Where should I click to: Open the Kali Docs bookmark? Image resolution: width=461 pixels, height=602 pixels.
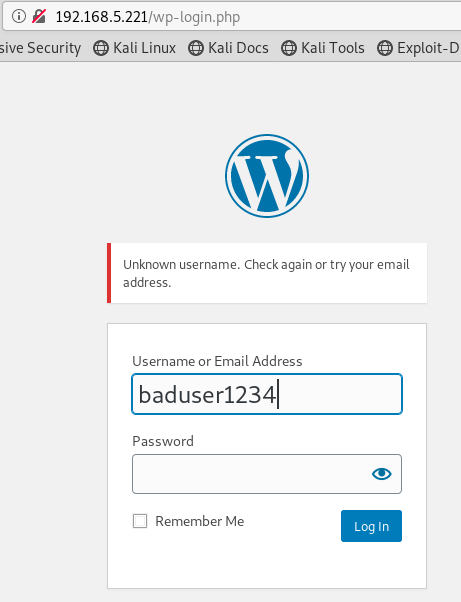(x=228, y=48)
